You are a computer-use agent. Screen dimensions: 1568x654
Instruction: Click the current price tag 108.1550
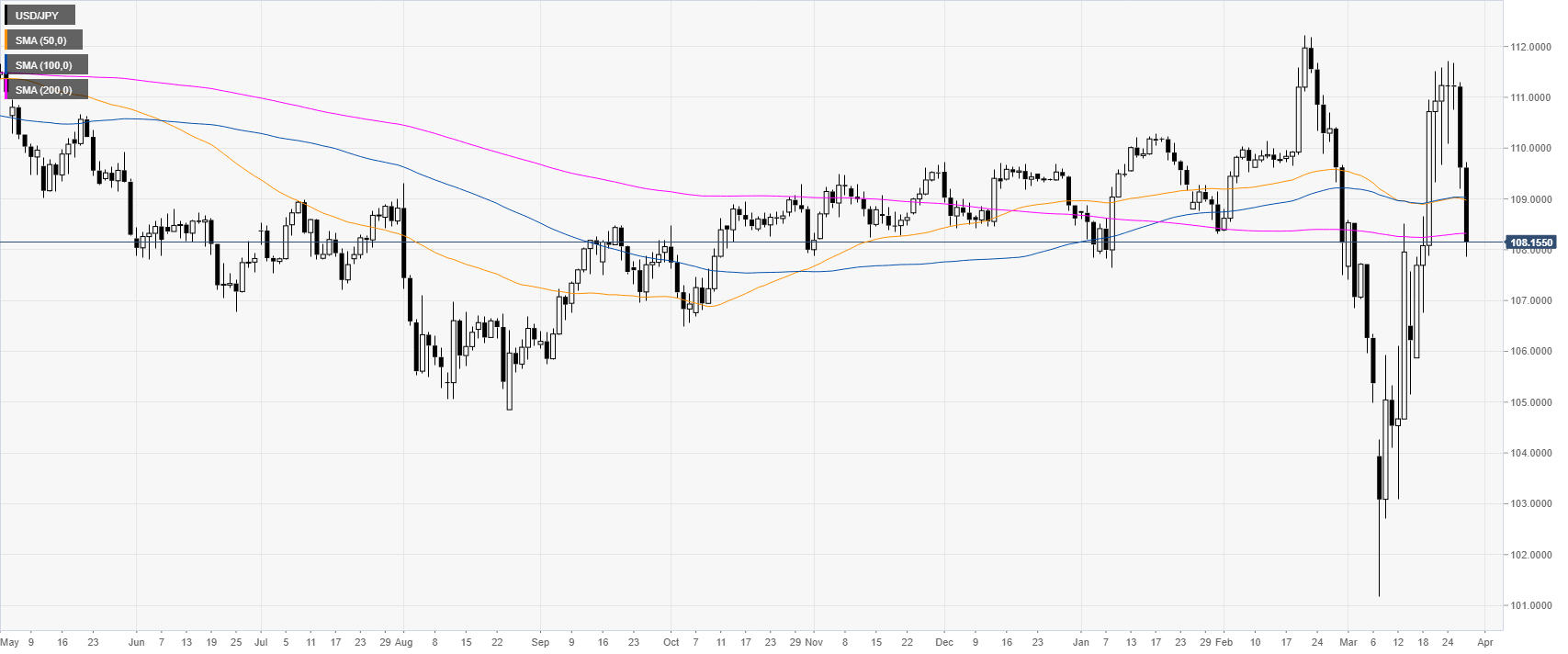point(1530,242)
